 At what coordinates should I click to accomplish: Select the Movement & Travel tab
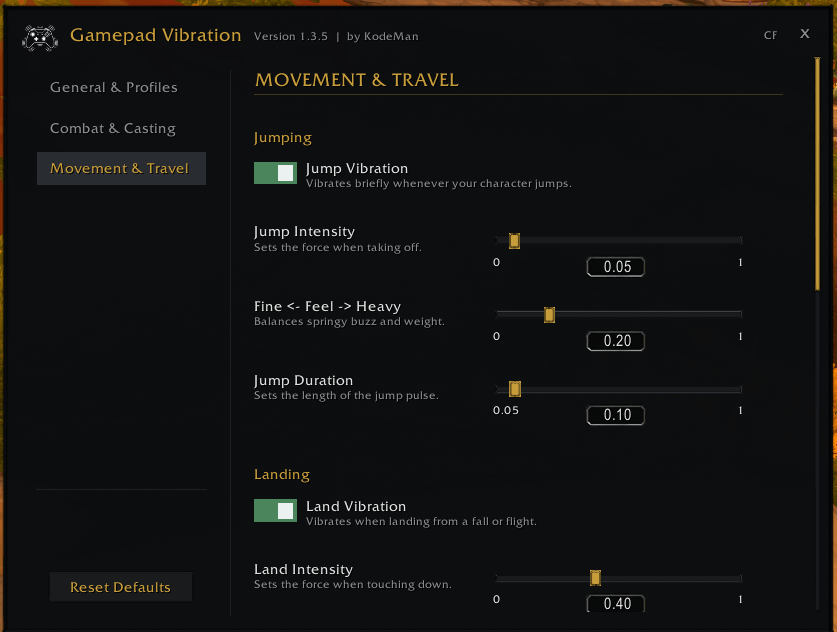(x=121, y=169)
